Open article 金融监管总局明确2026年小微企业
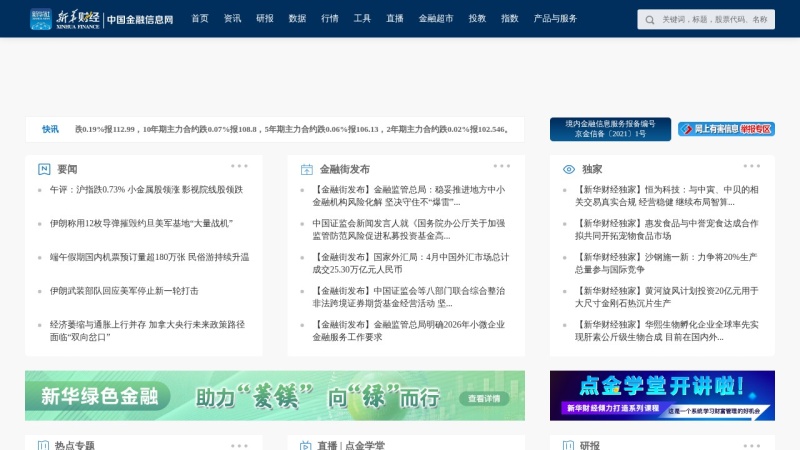The height and width of the screenshot is (450, 800). coord(409,331)
